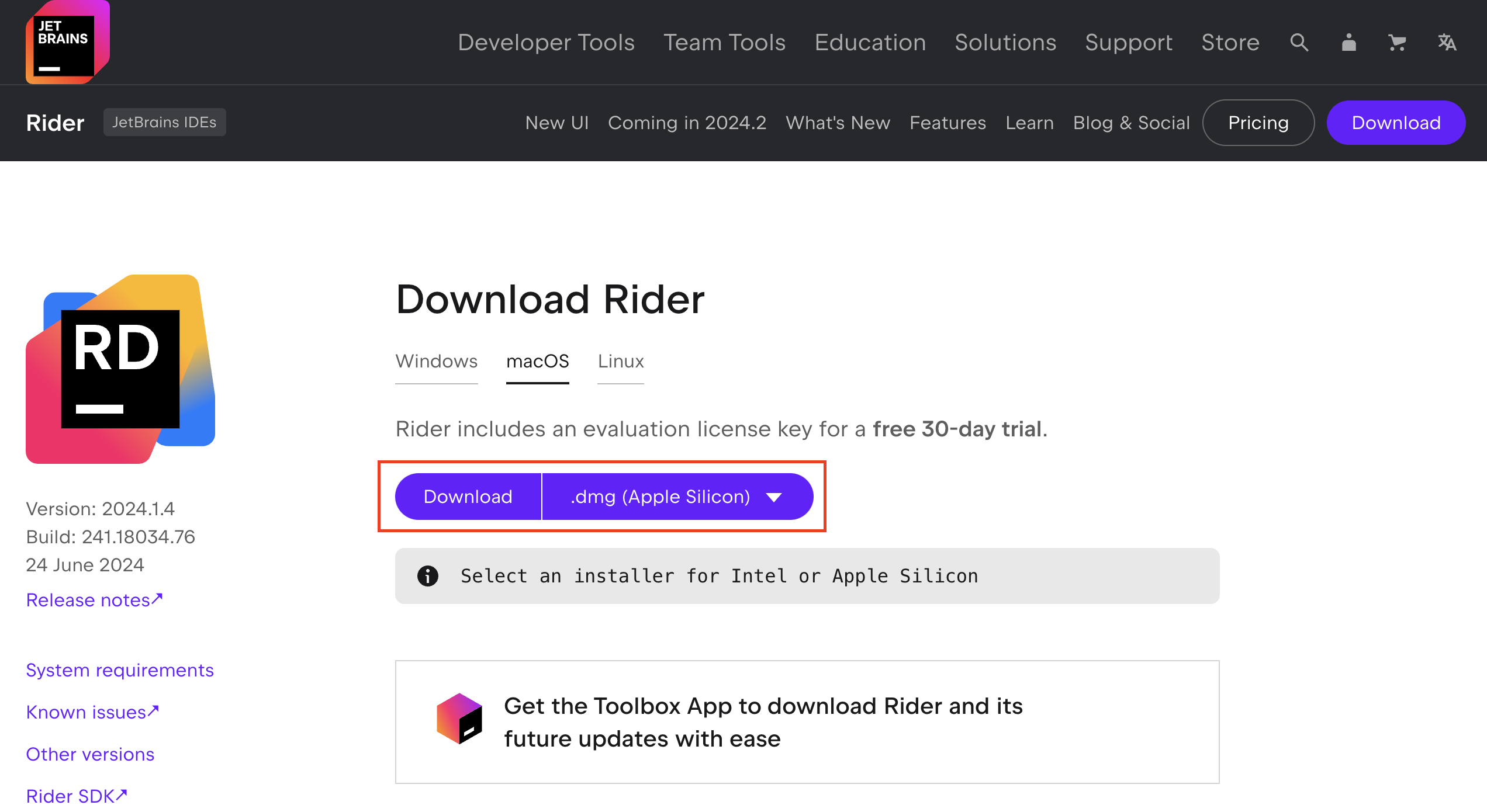Click the free 30-day trial text

pyautogui.click(x=957, y=429)
